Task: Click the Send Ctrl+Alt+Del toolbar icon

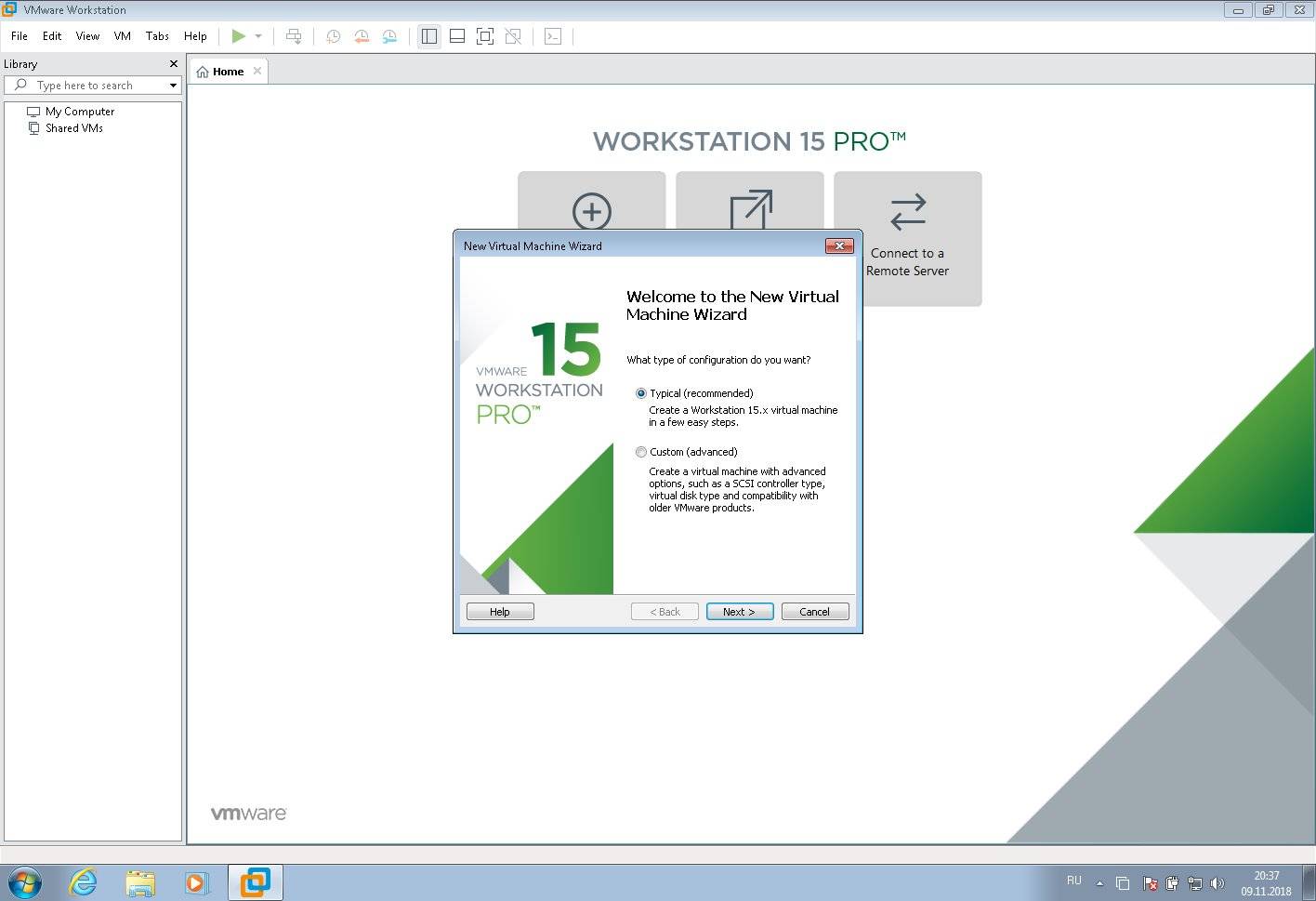Action: point(294,36)
